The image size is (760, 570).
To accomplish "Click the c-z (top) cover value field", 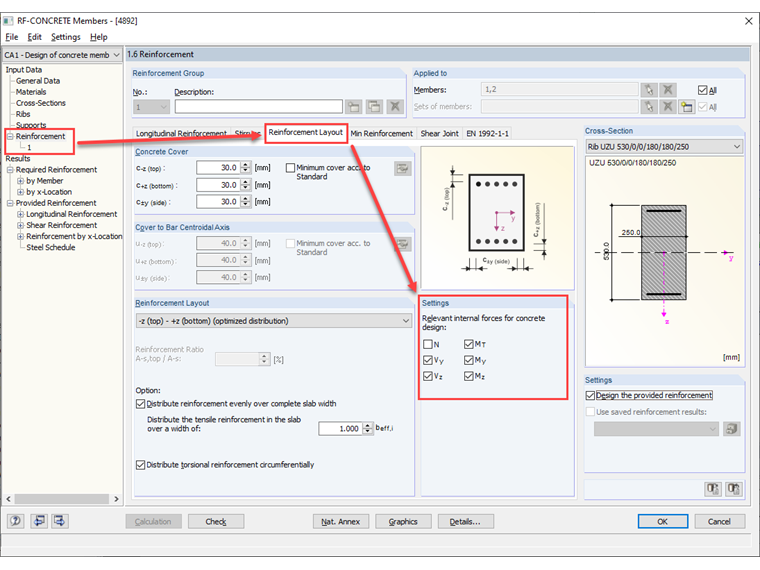I will point(218,168).
